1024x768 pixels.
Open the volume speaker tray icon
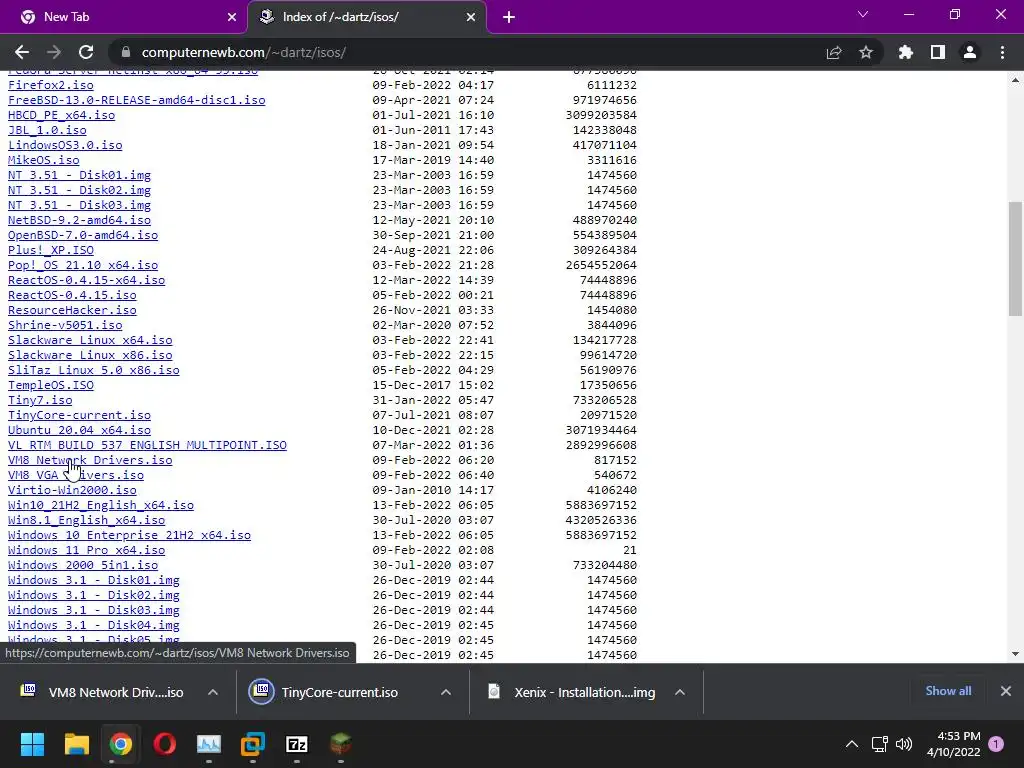pyautogui.click(x=904, y=744)
